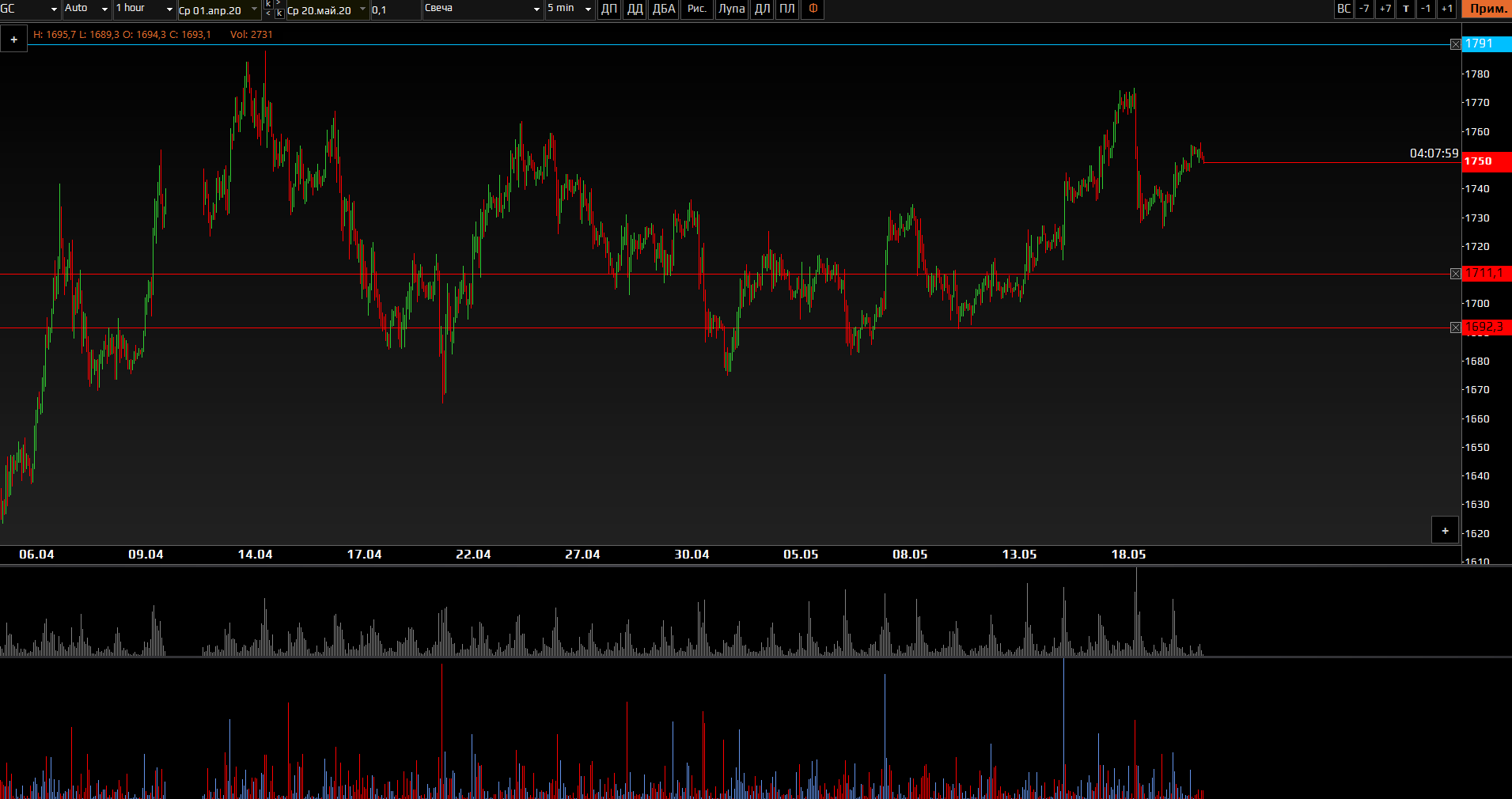1512x799 pixels.
Task: Remove the 1791 price level line
Action: tap(1455, 44)
